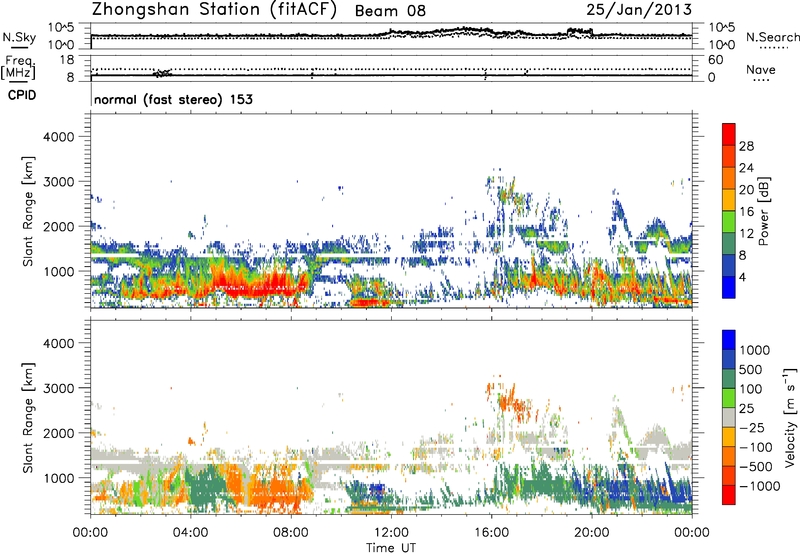
Task: Select the 'Beam 08' label
Action: (390, 11)
